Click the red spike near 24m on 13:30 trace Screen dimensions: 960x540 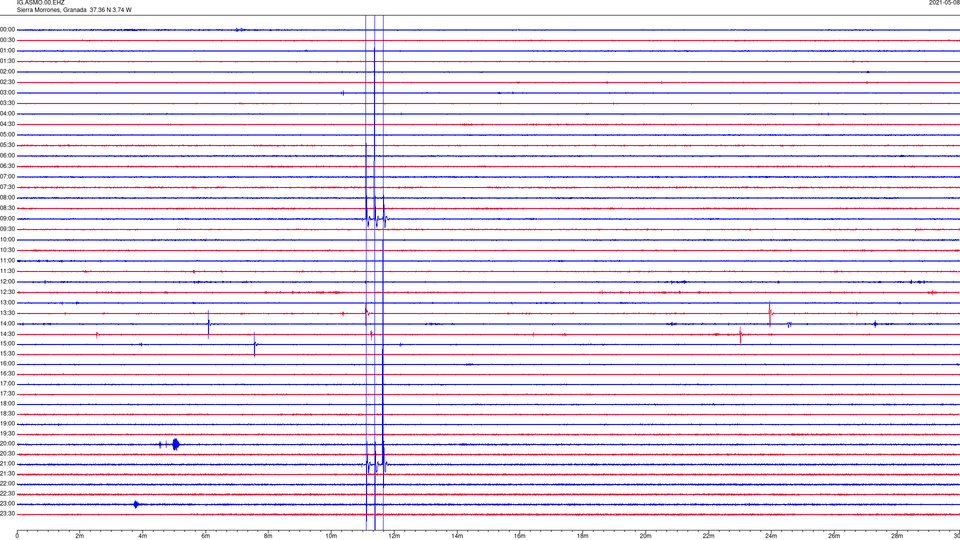point(770,313)
